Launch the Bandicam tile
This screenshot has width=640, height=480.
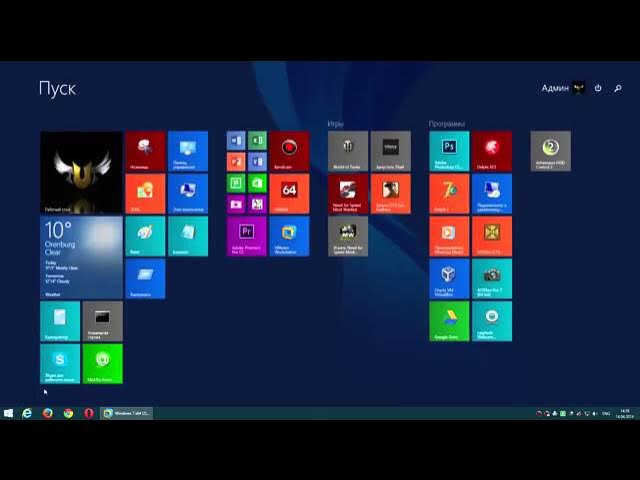289,151
